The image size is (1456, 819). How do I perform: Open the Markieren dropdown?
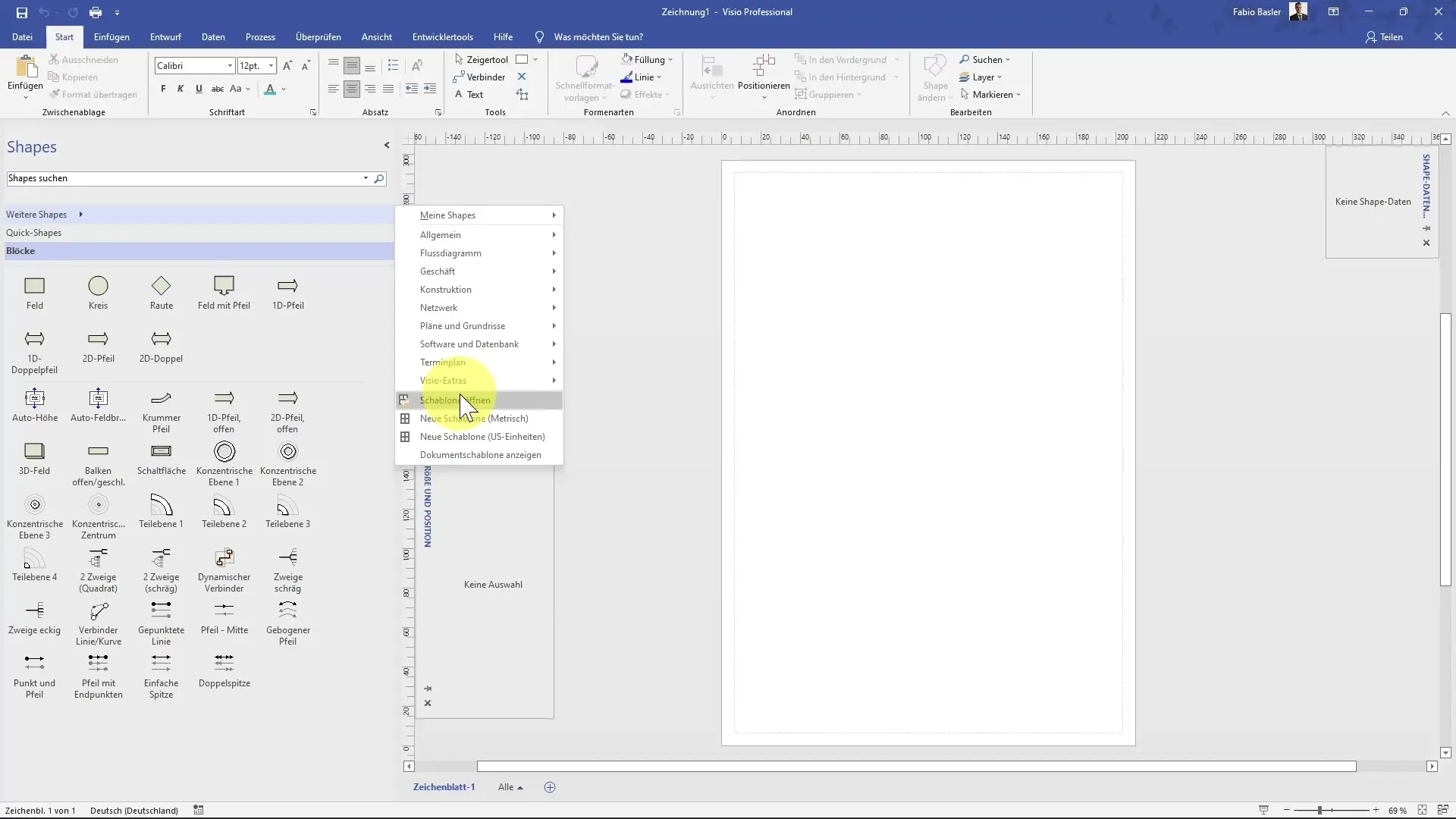pos(990,95)
